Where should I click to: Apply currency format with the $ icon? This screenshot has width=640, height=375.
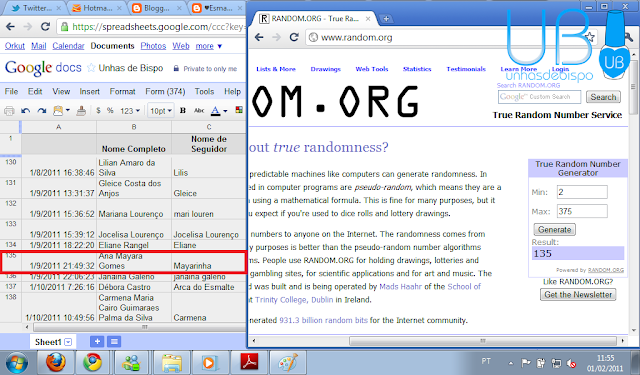point(98,111)
